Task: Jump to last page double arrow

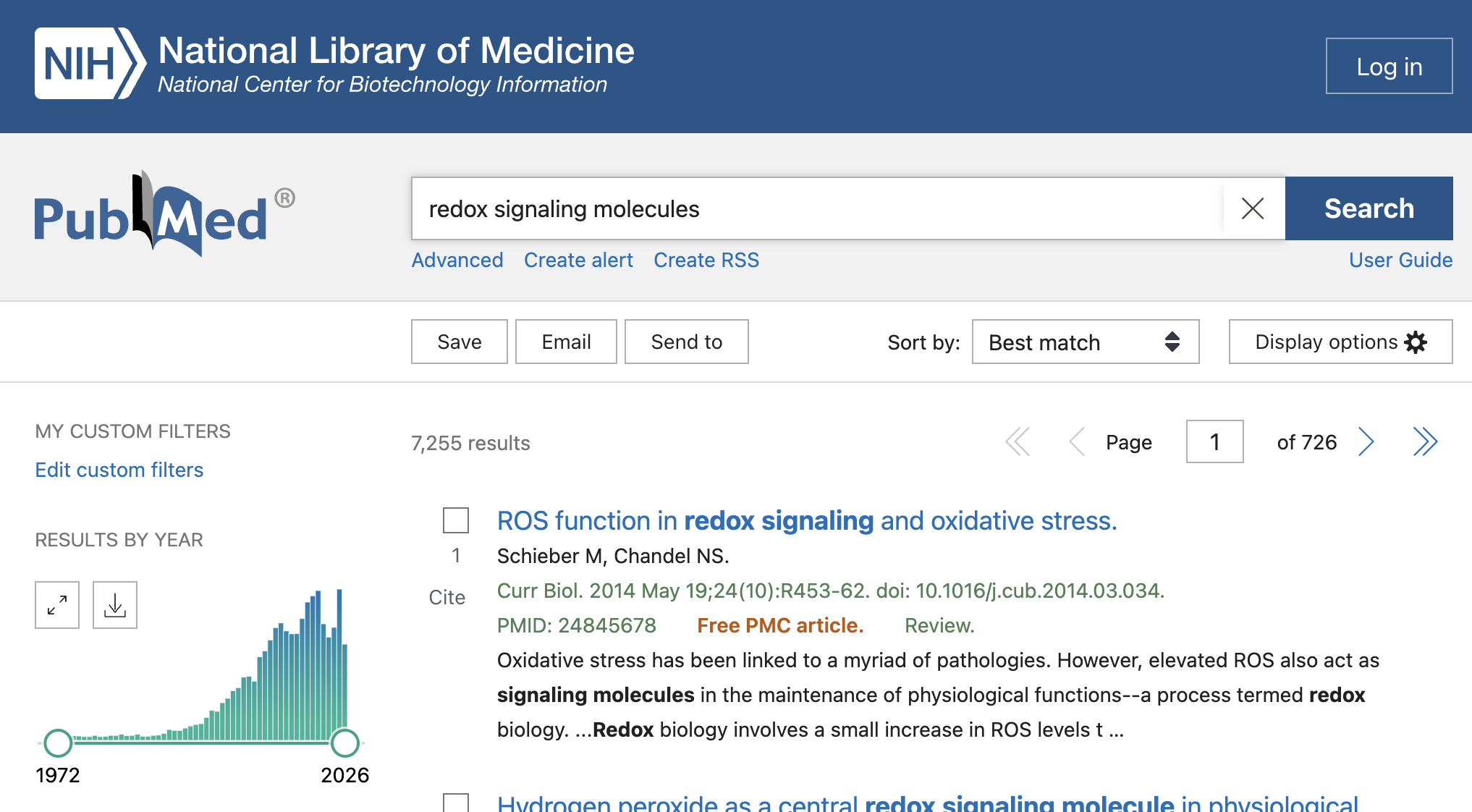Action: [x=1425, y=441]
